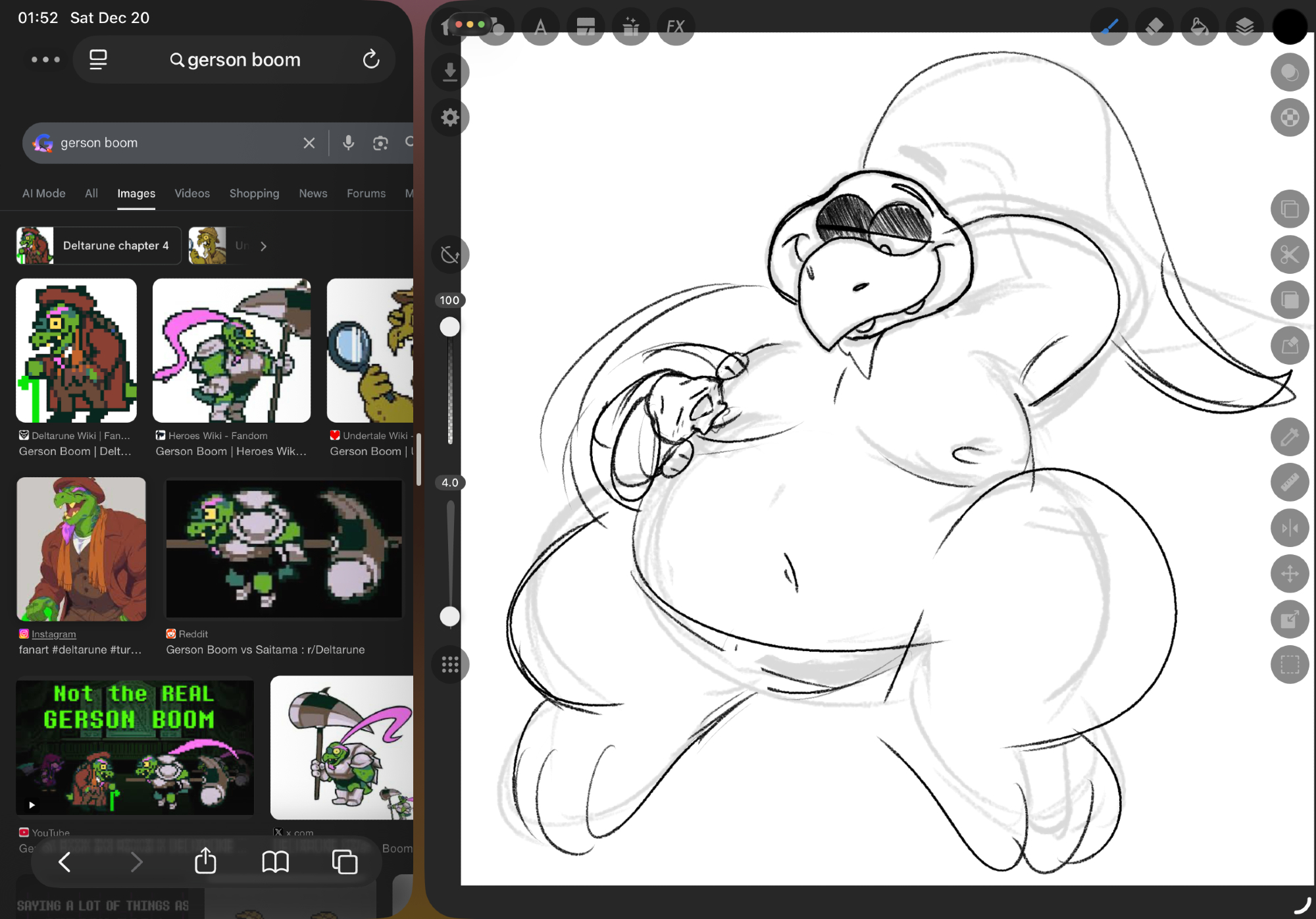The image size is (1316, 919).
Task: Click the scissors cut icon
Action: (x=1289, y=254)
